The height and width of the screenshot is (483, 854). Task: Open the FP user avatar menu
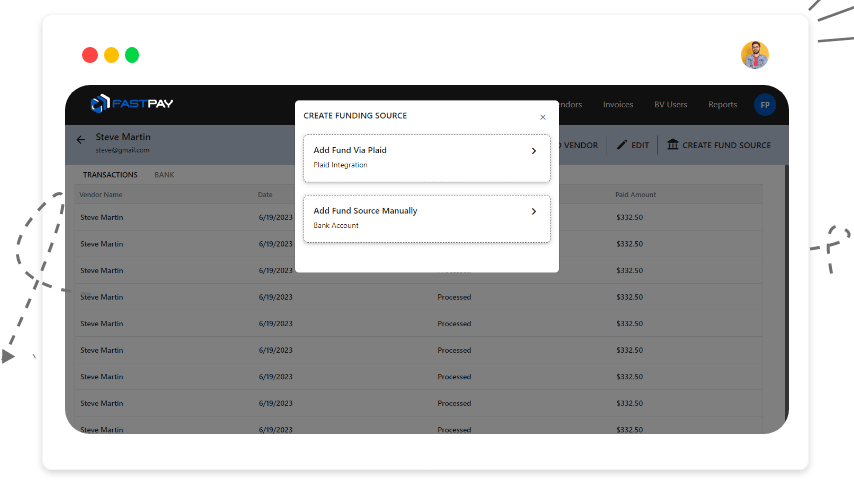(764, 105)
